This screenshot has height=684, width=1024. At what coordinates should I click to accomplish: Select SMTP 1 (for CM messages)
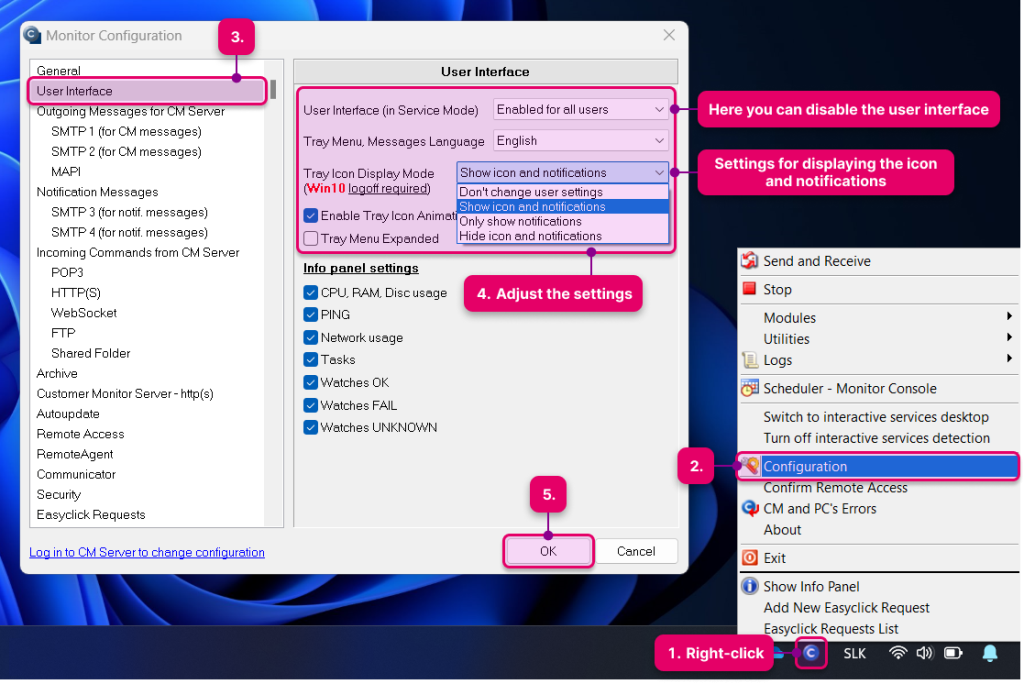[x=127, y=131]
